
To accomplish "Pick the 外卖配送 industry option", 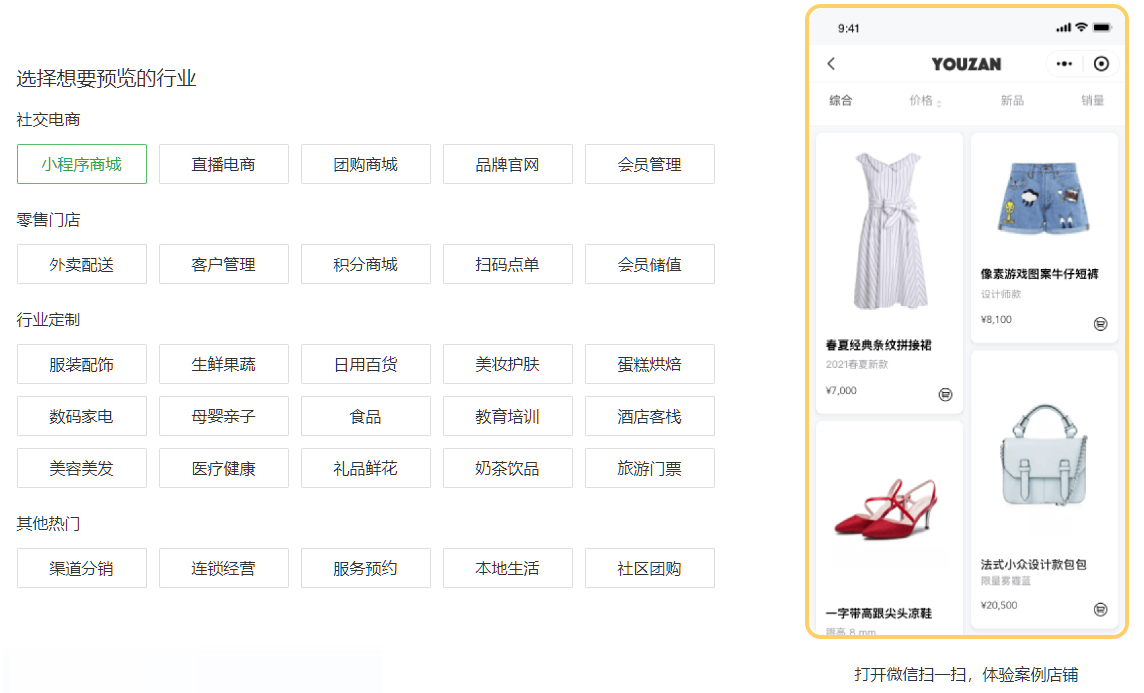I will [x=82, y=264].
